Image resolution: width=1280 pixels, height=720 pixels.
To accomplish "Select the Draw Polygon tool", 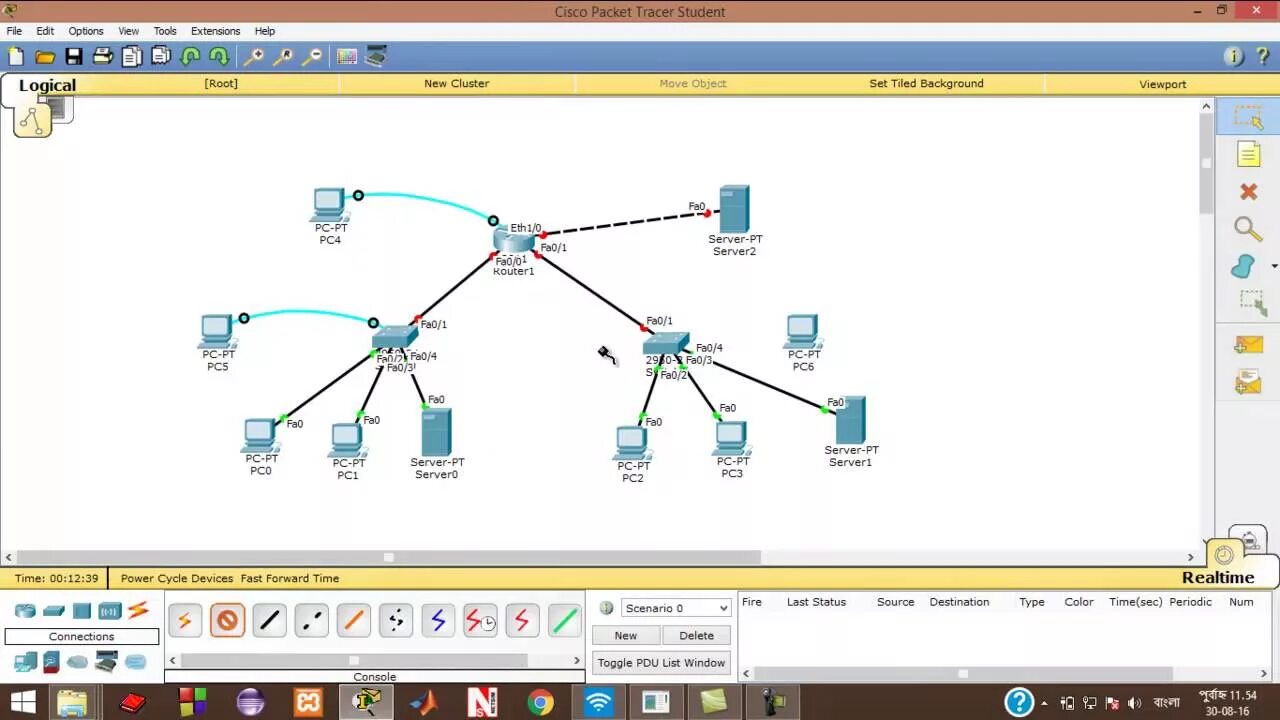I will tap(1243, 266).
